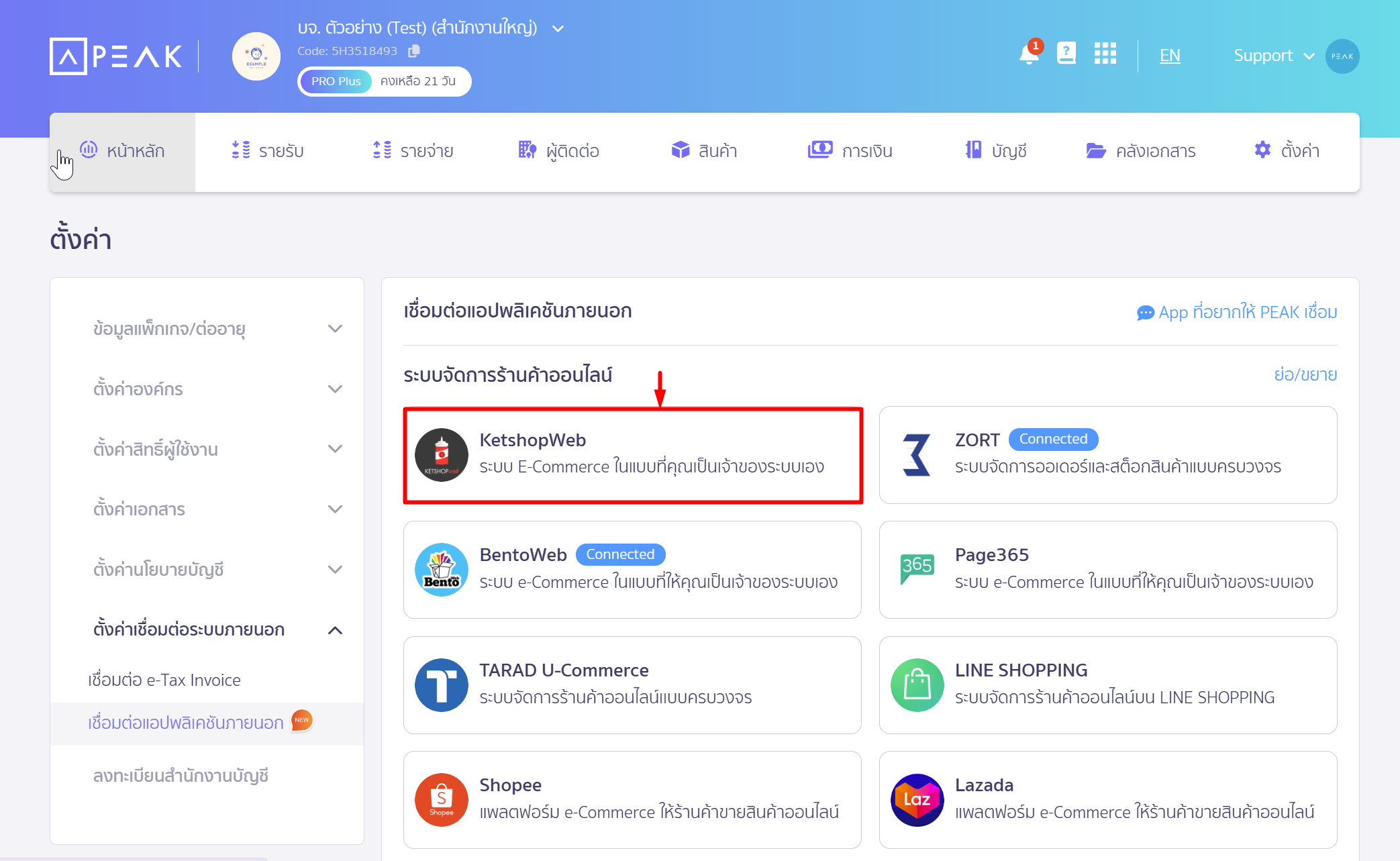1400x861 pixels.
Task: Click the การเงิน money icon
Action: tap(820, 150)
